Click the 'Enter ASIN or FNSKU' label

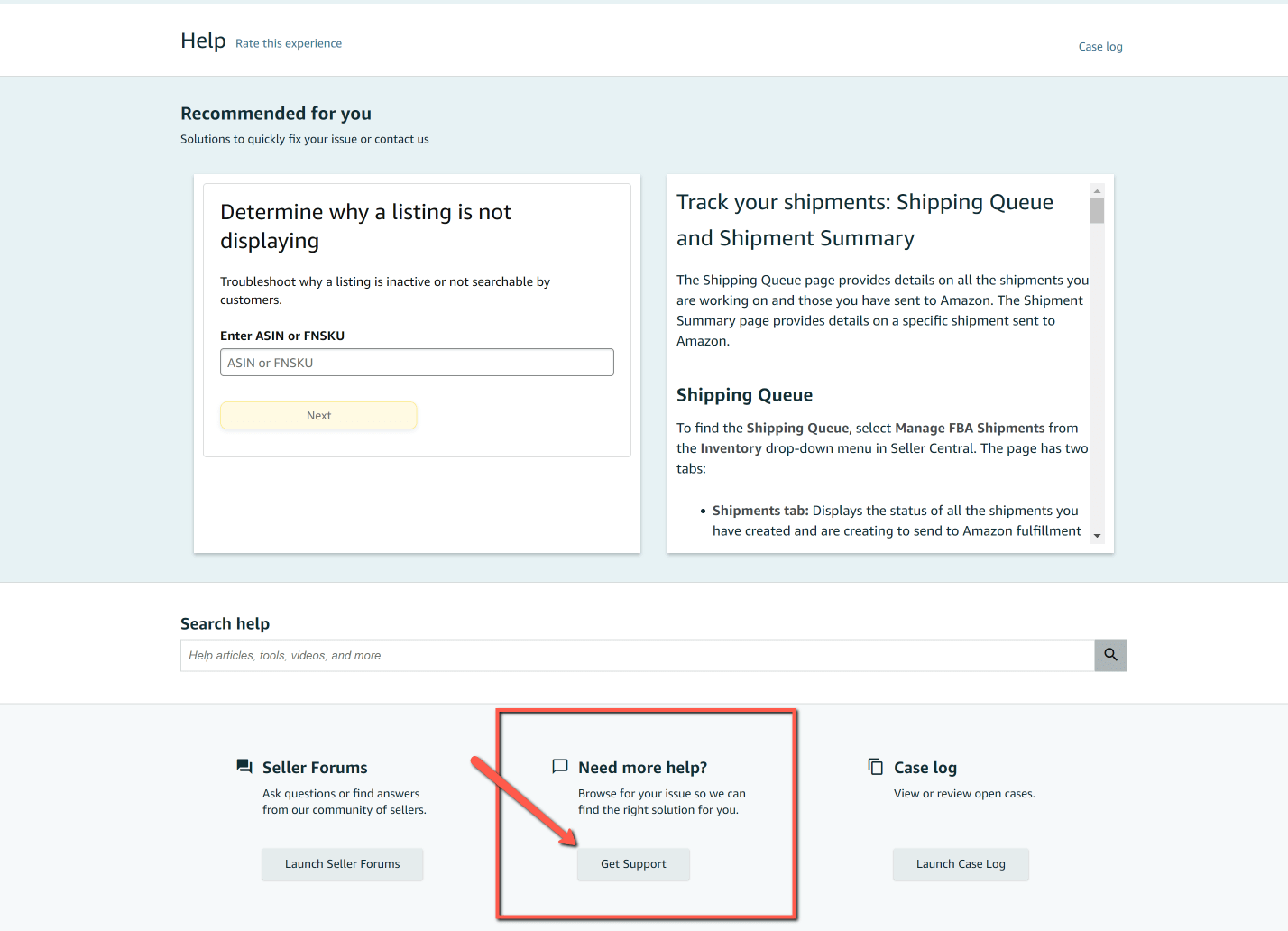tap(282, 336)
